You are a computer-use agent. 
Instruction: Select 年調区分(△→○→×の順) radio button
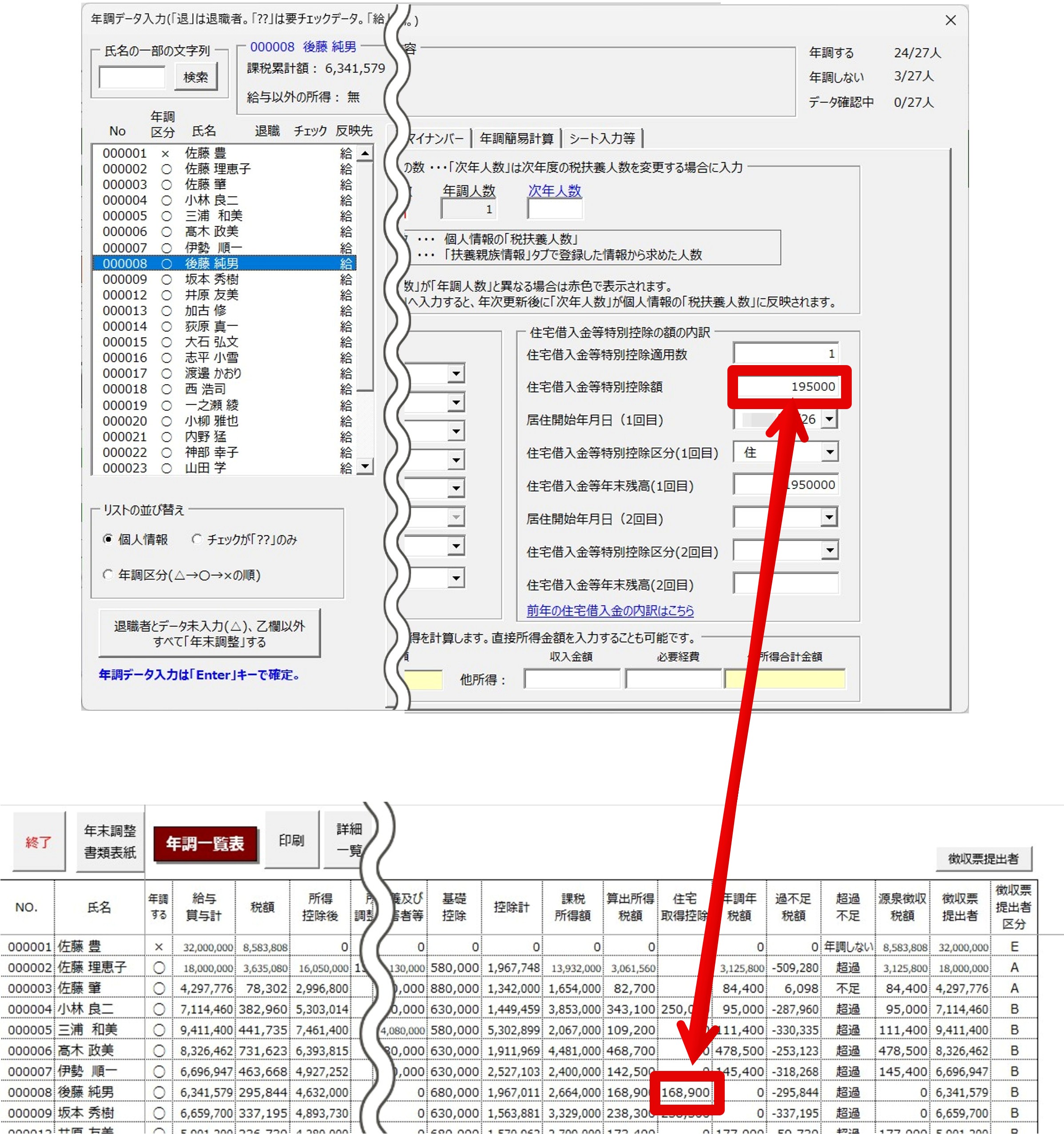point(108,574)
